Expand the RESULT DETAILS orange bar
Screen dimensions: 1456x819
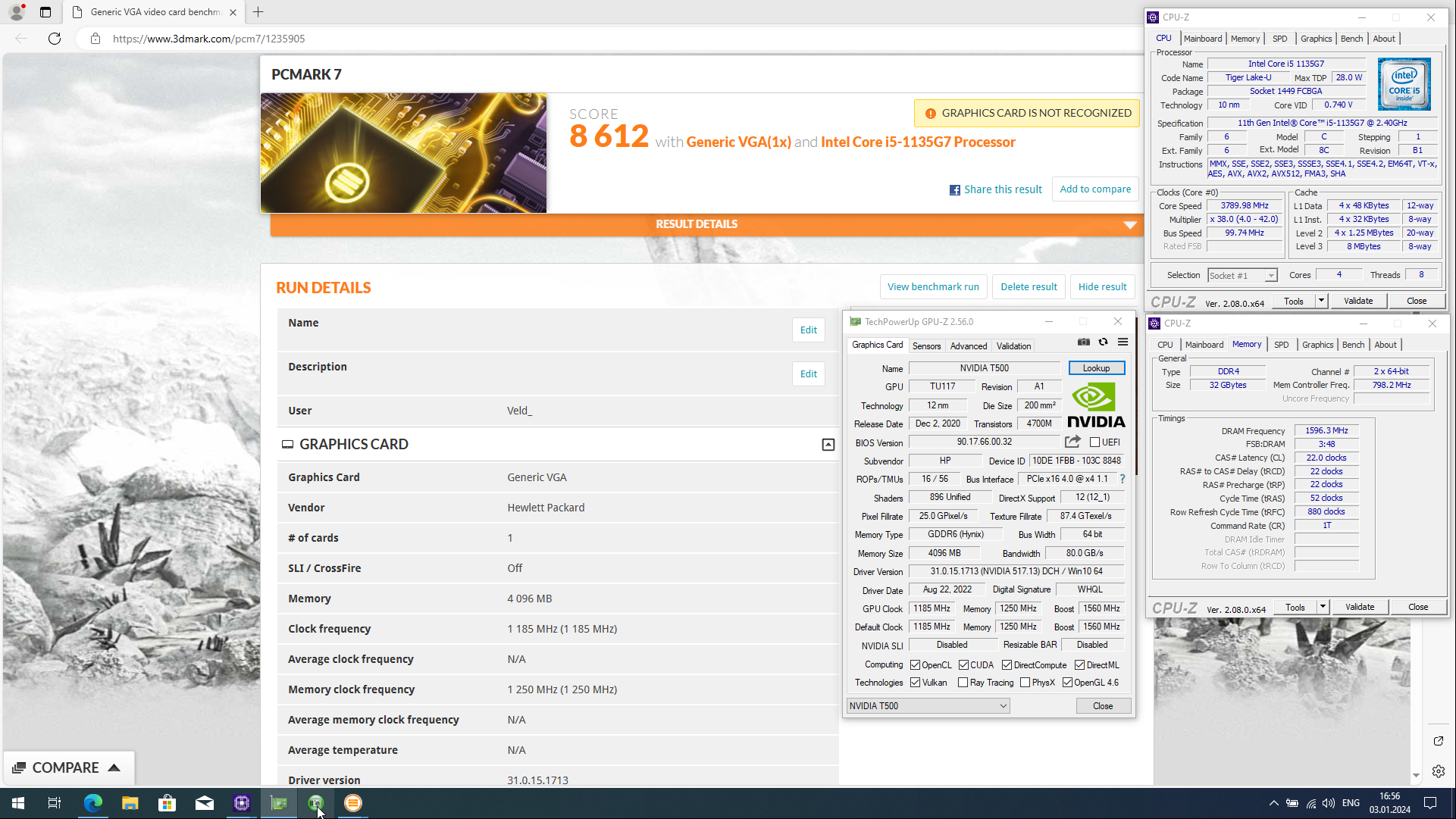pyautogui.click(x=706, y=224)
